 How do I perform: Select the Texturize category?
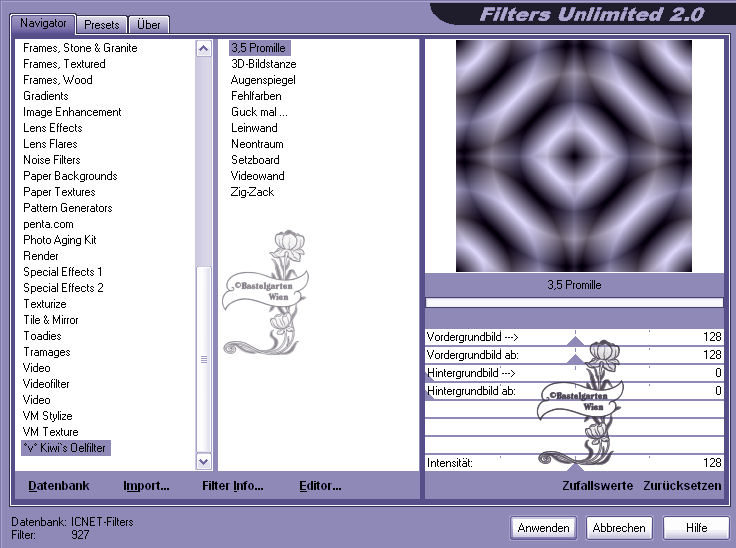[x=45, y=304]
